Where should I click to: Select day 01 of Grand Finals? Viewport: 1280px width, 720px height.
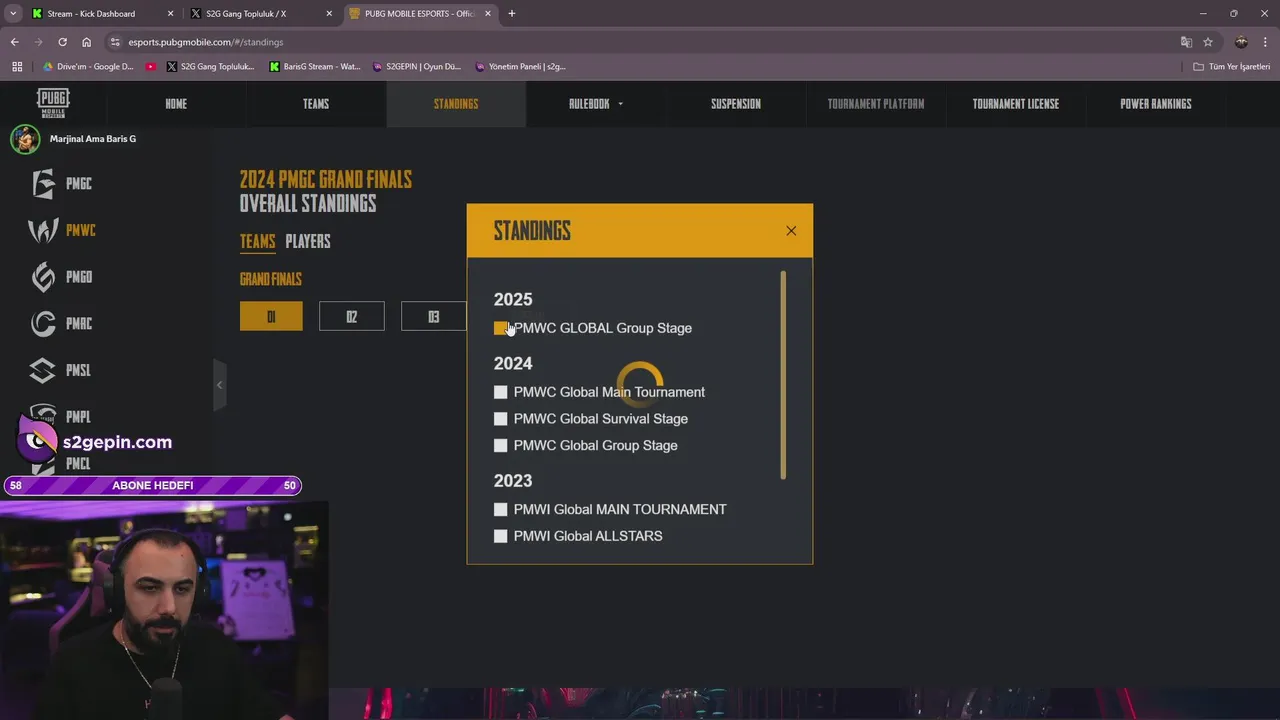point(271,316)
